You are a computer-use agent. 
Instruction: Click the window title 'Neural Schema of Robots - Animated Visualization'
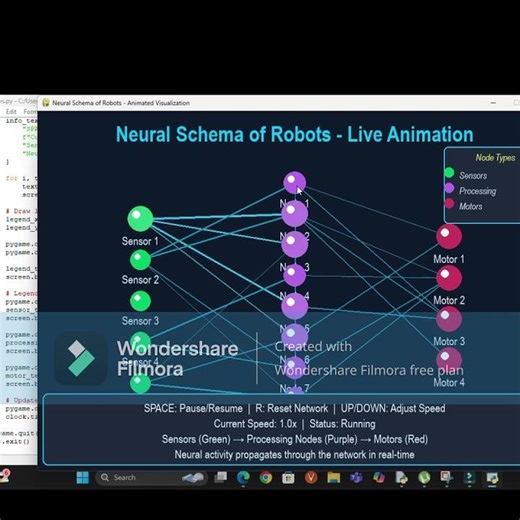121,103
